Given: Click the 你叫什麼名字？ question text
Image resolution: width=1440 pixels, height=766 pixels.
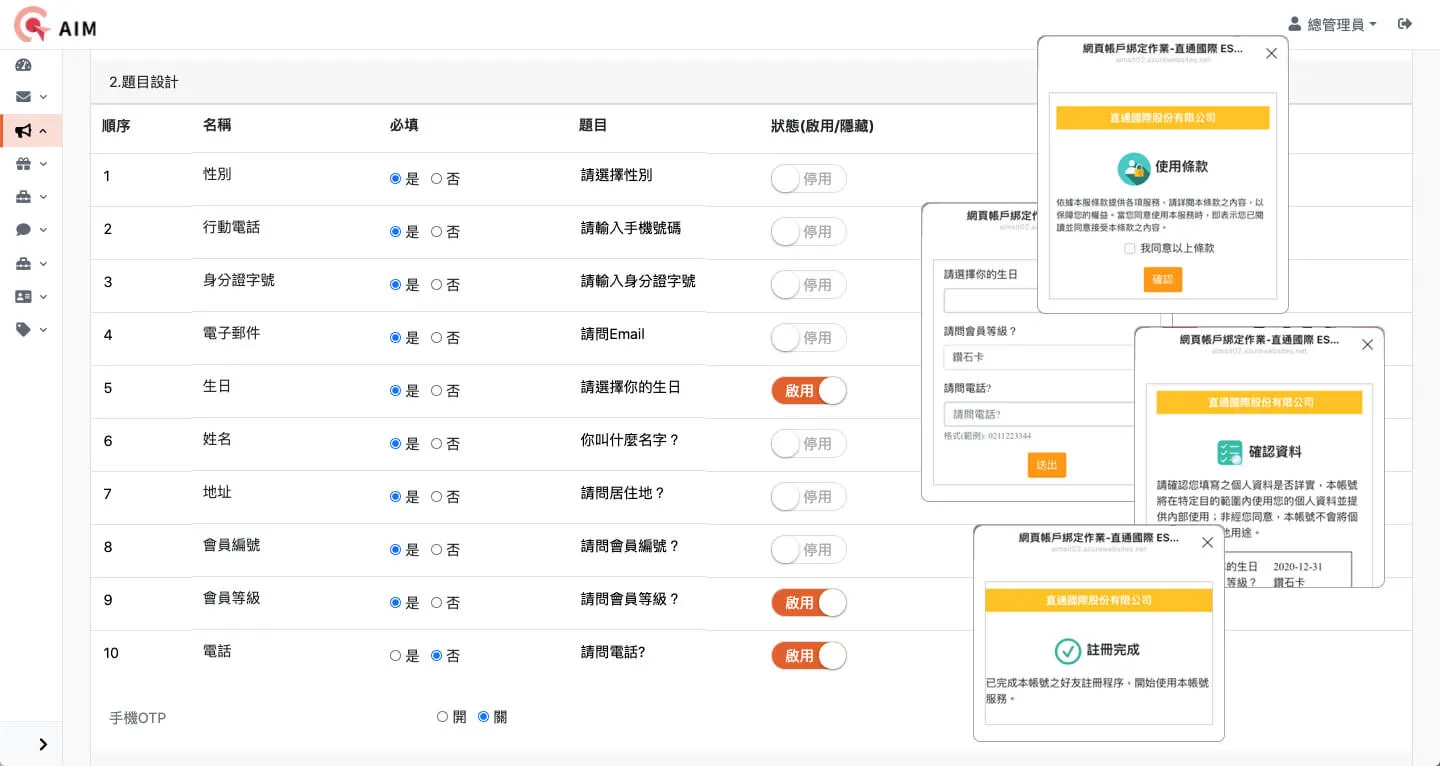Looking at the screenshot, I should (631, 440).
